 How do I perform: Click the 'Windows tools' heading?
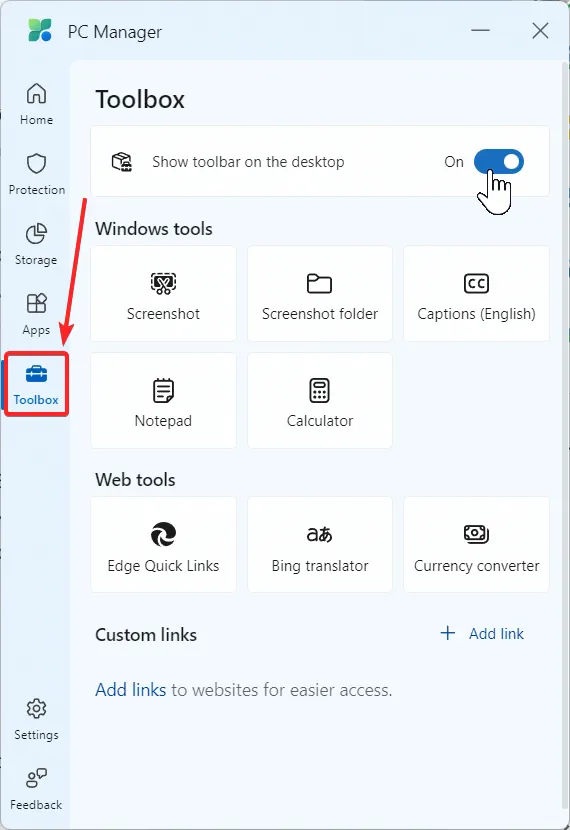point(154,229)
